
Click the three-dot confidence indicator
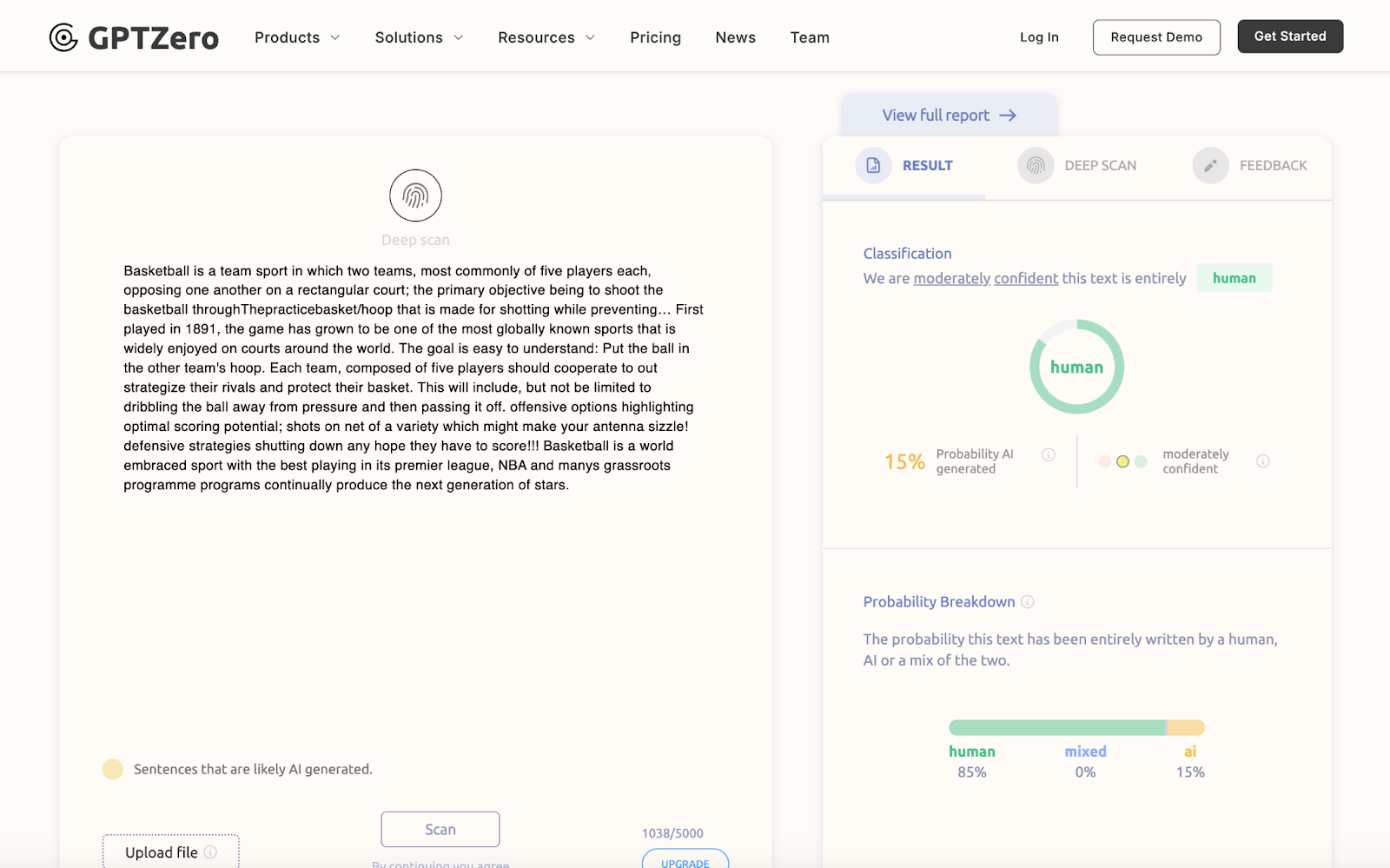click(x=1122, y=461)
